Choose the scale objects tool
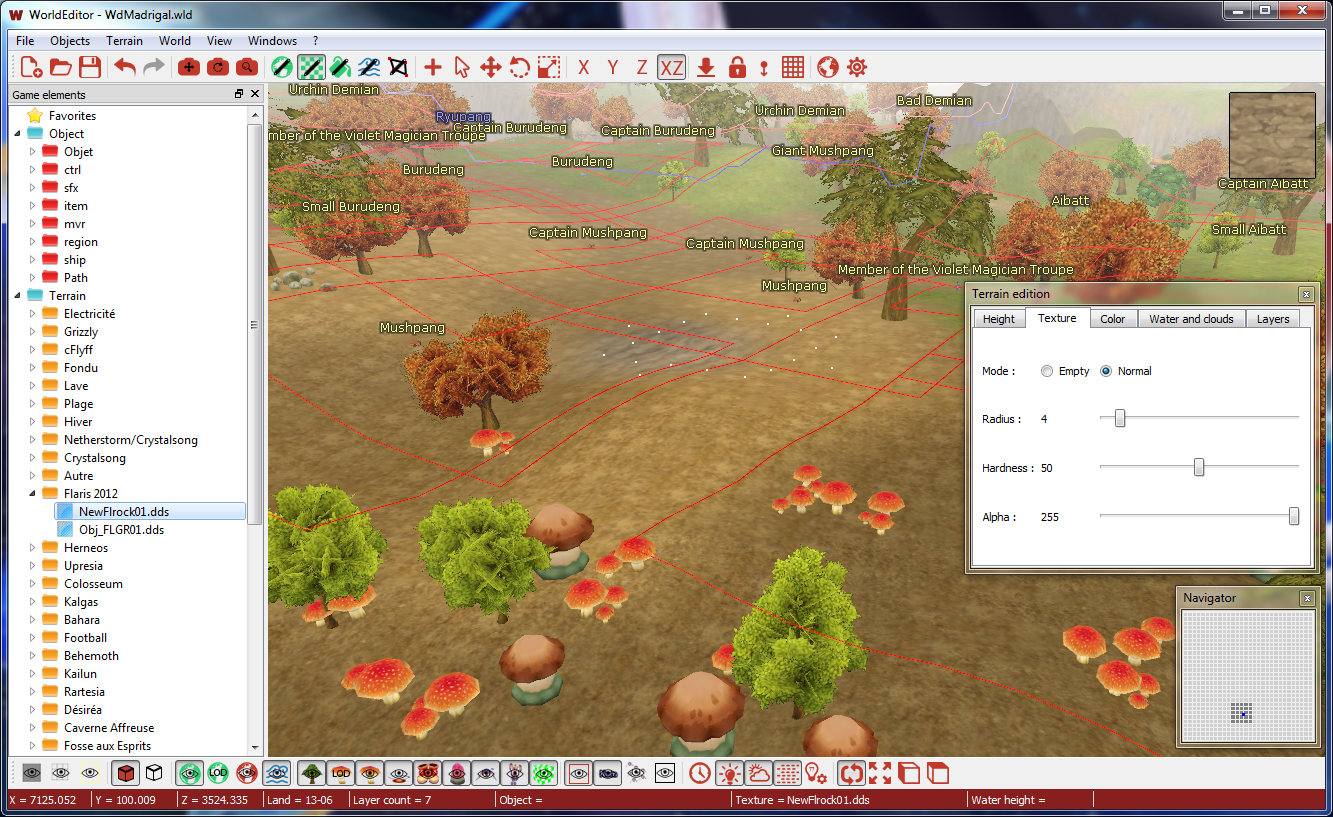The width and height of the screenshot is (1333, 817). coord(548,67)
